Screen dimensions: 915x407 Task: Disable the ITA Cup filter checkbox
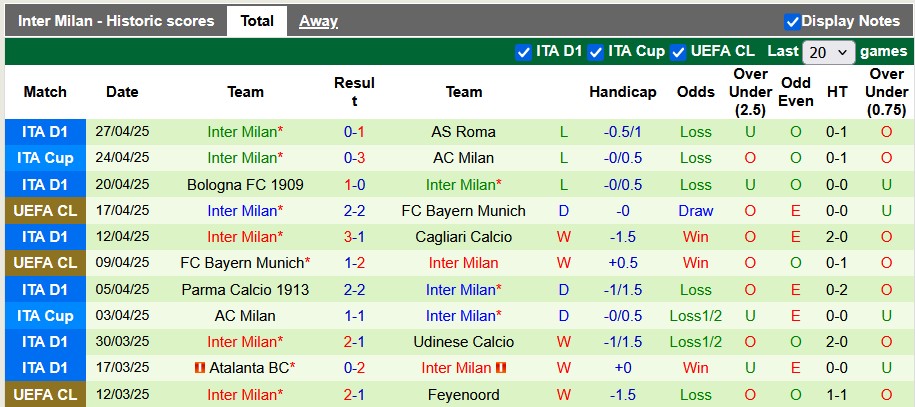[595, 51]
